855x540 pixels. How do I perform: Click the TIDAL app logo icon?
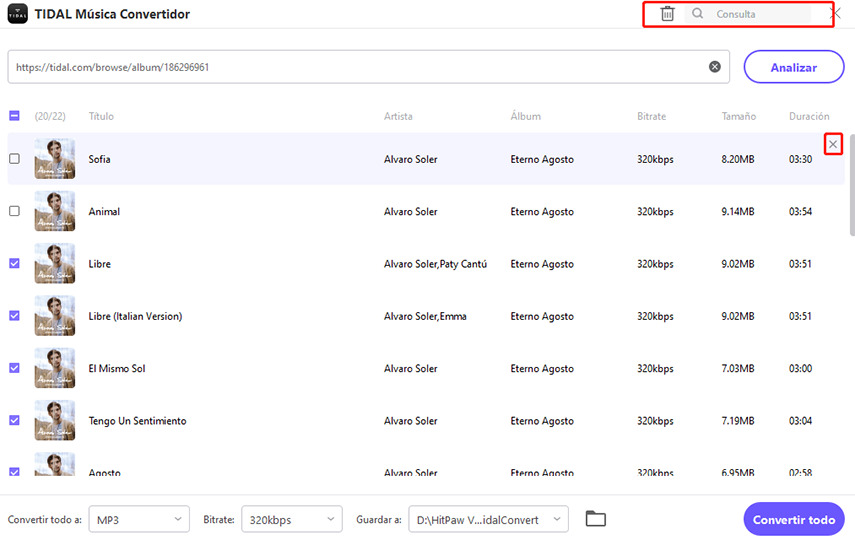tap(17, 14)
